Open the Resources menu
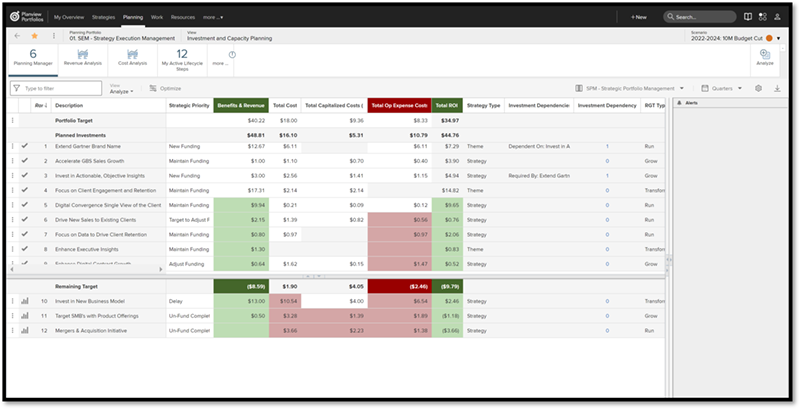Screen dimensions: 800x409 click(183, 17)
